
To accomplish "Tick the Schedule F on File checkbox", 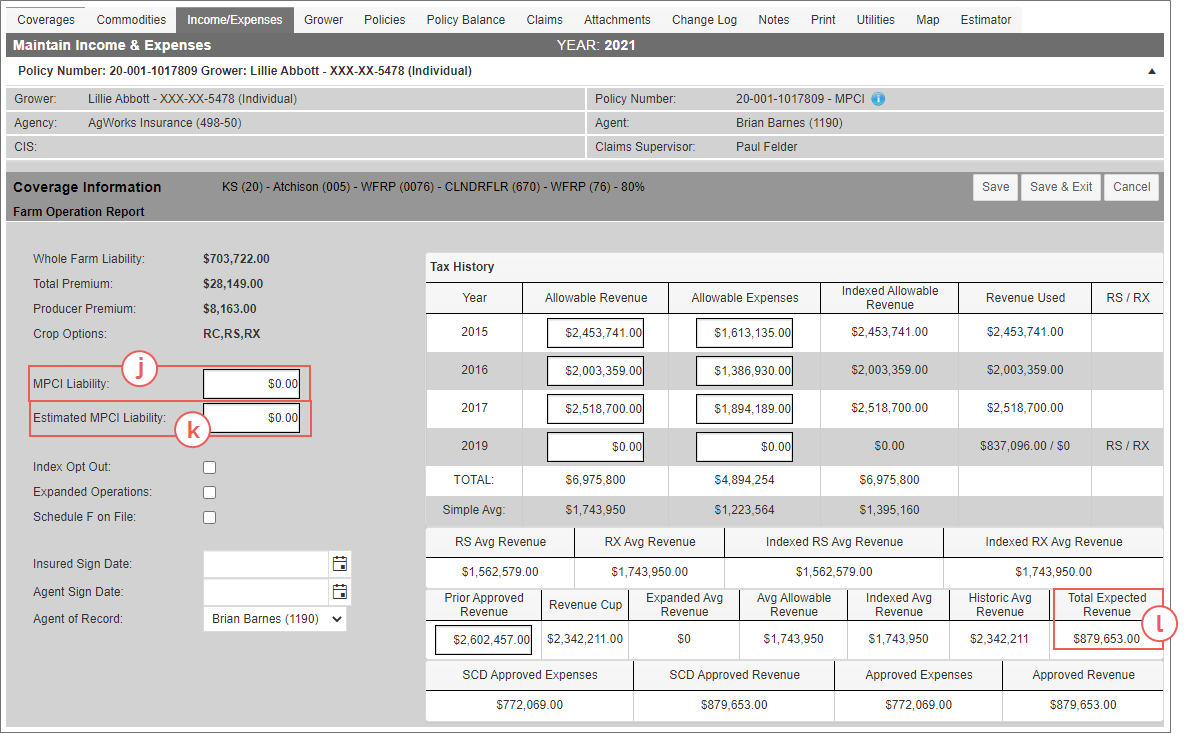I will pos(210,517).
